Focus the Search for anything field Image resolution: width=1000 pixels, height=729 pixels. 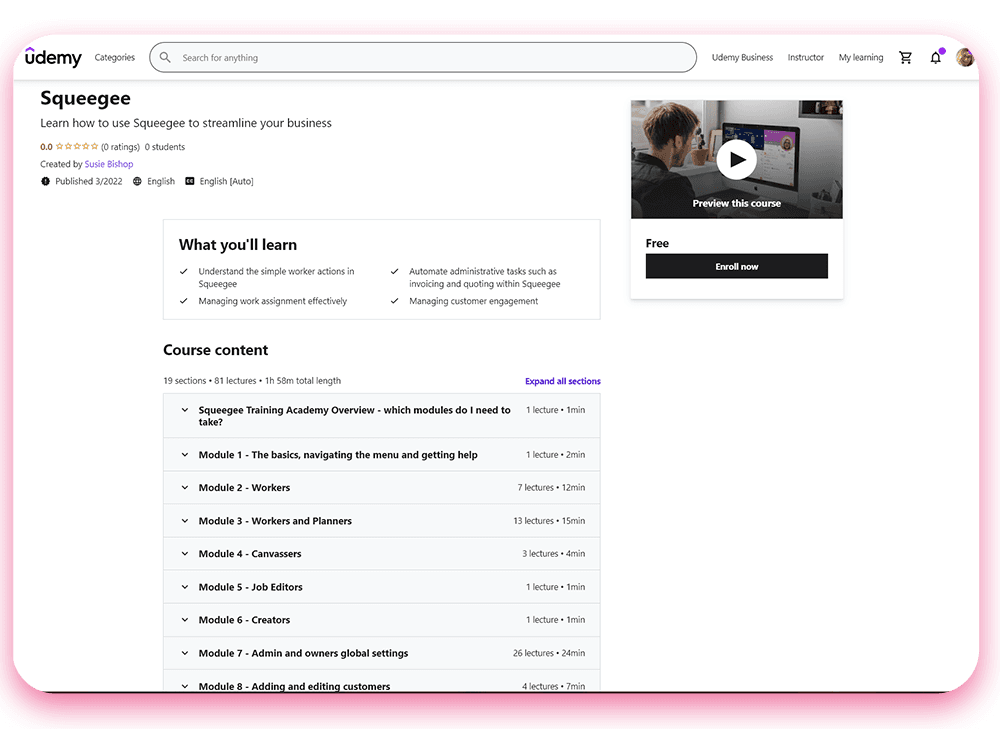[430, 58]
